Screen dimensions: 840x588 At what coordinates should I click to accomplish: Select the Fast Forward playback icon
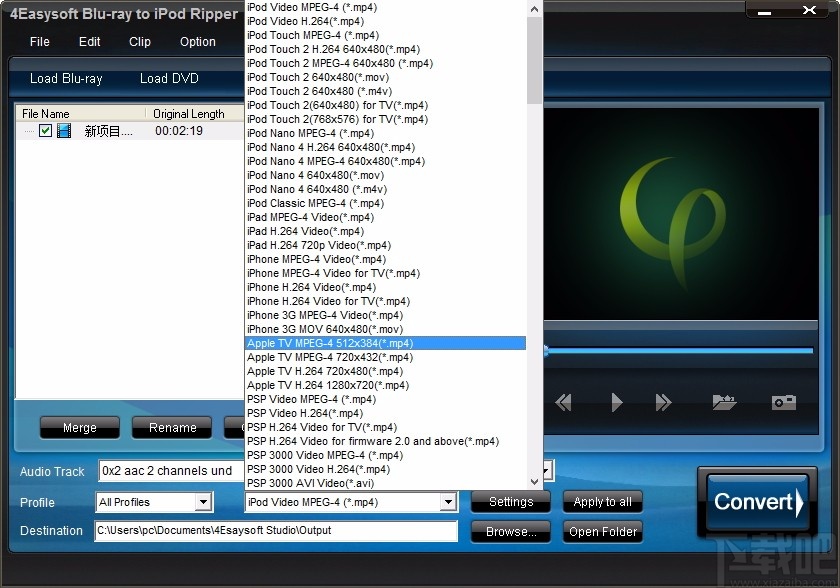[x=663, y=403]
